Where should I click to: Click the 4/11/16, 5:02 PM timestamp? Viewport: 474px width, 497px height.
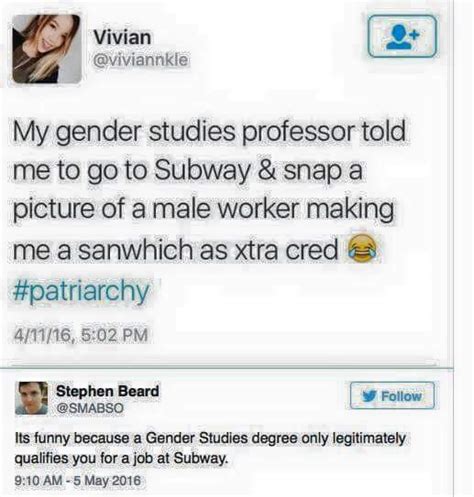[x=80, y=334]
